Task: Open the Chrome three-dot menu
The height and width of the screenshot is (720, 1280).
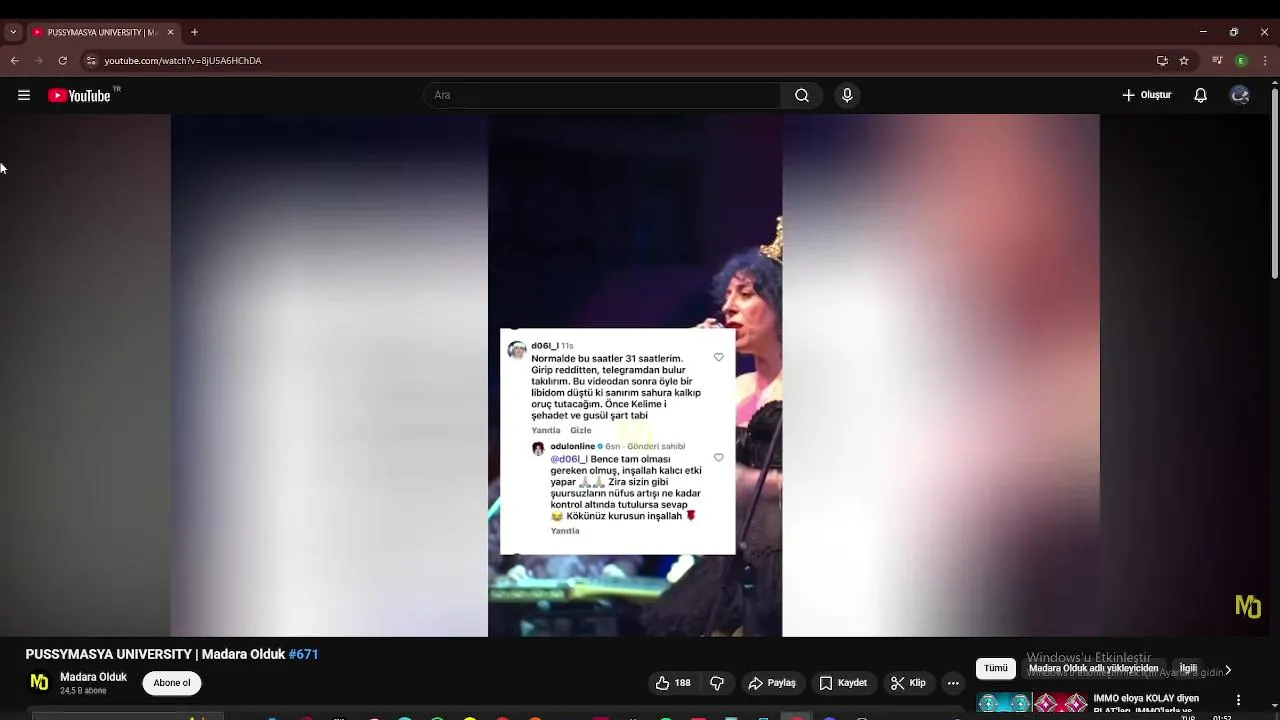Action: [x=1265, y=61]
